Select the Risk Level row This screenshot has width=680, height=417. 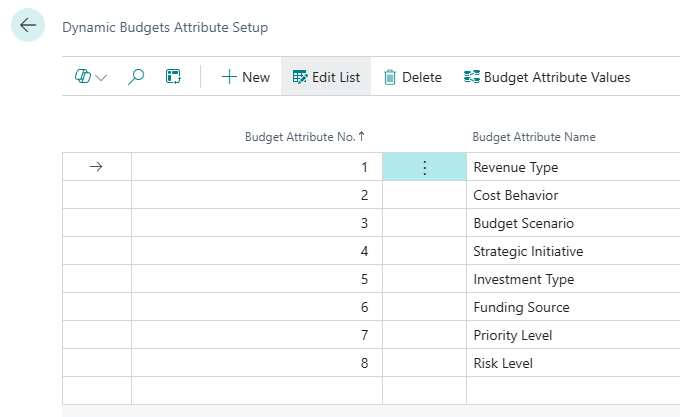(x=502, y=364)
